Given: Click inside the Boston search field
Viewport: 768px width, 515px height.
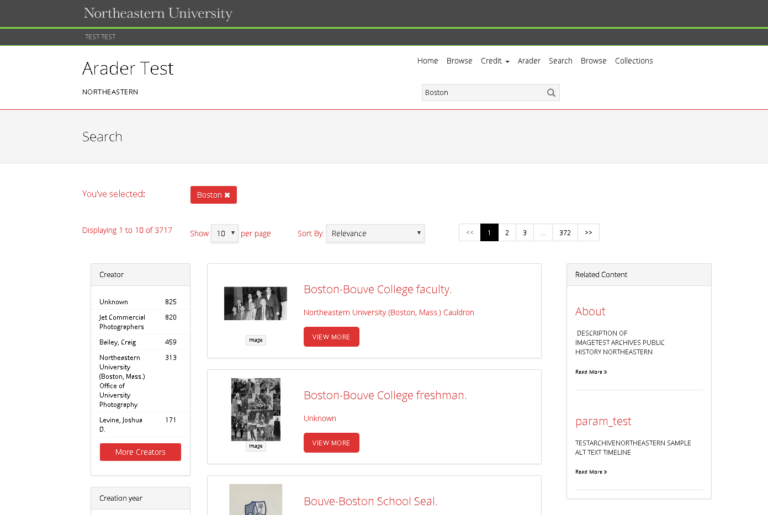Looking at the screenshot, I should click(x=482, y=92).
